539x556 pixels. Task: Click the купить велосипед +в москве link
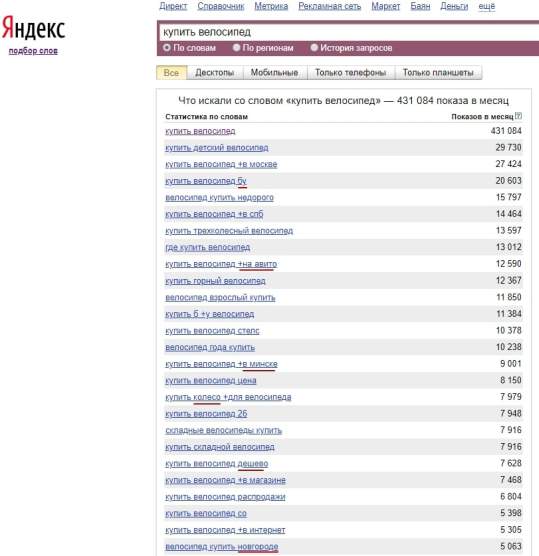221,164
